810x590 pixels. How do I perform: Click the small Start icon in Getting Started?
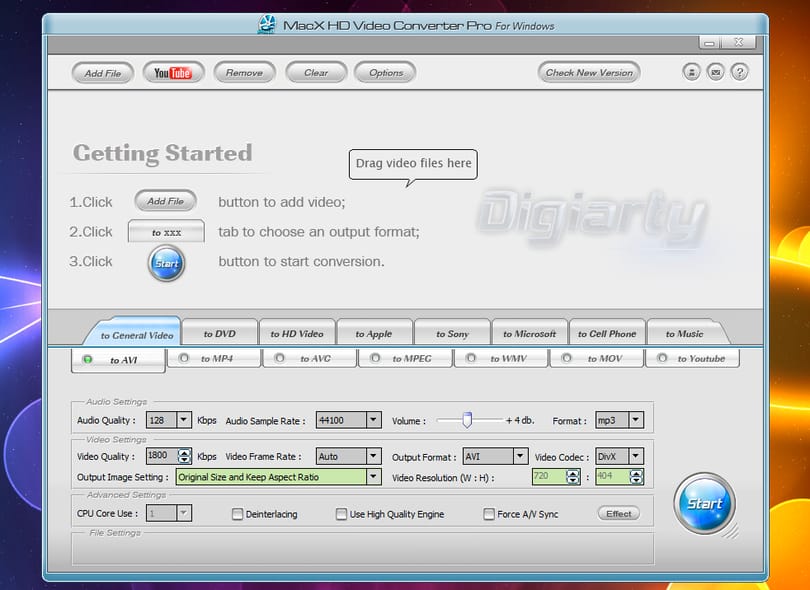click(166, 263)
